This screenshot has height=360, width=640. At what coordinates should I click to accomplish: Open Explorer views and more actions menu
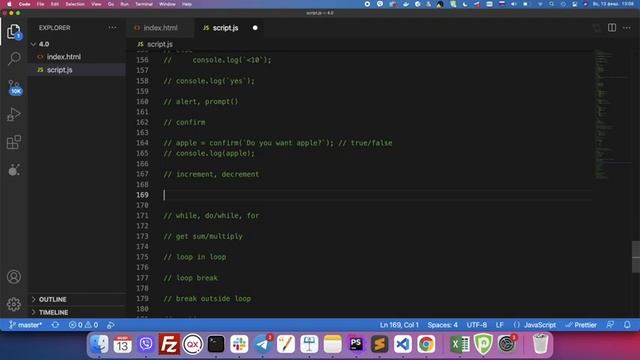[112, 28]
